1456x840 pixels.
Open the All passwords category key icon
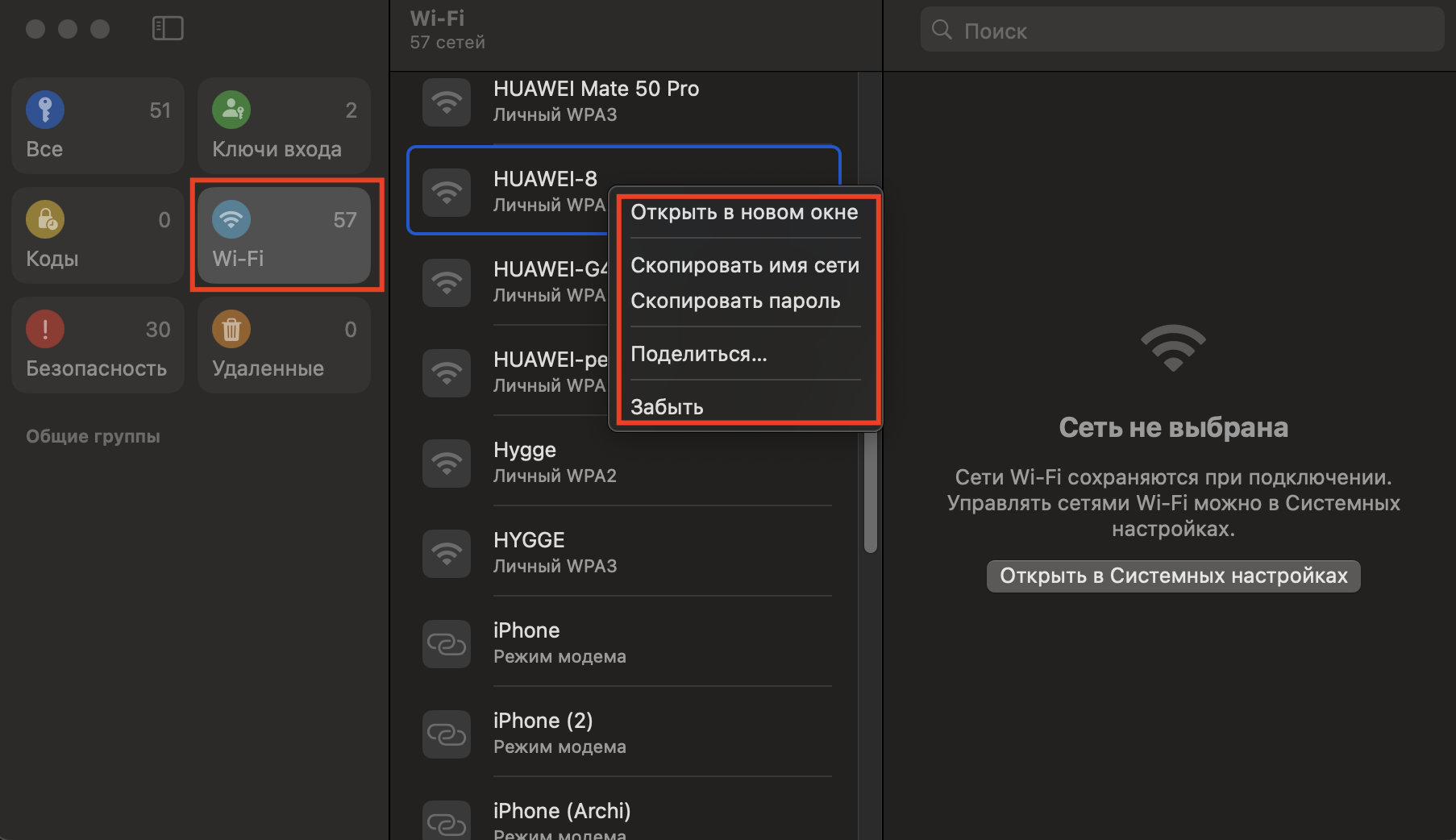tap(45, 110)
